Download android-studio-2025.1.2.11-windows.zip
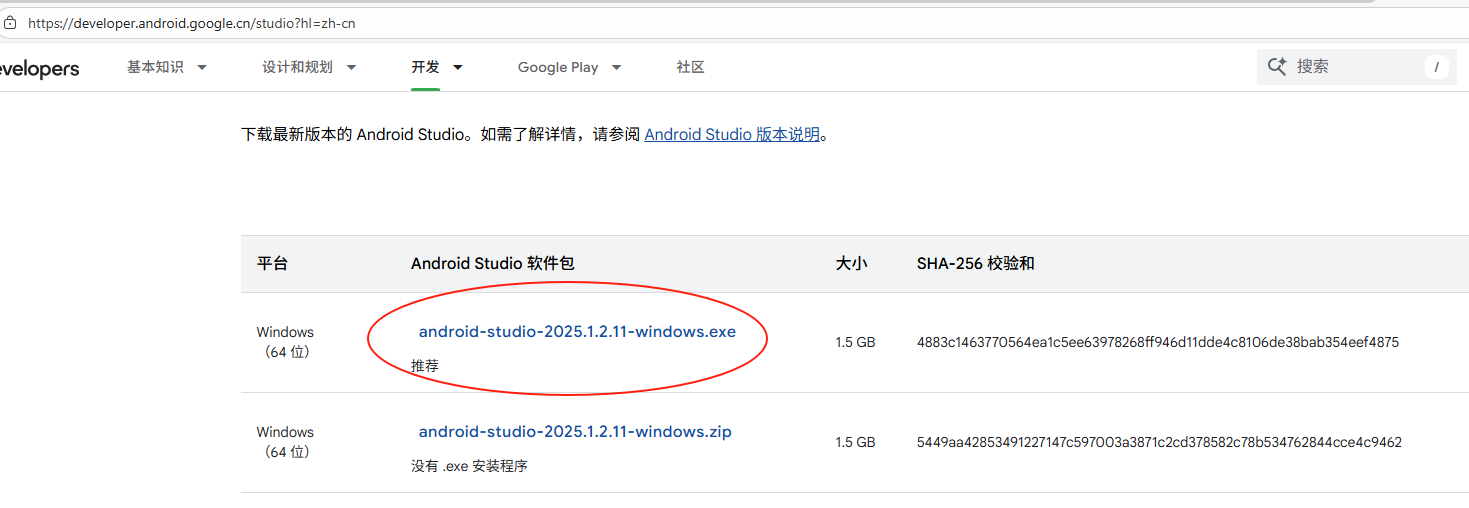Screen dimensions: 1469x508 click(575, 432)
